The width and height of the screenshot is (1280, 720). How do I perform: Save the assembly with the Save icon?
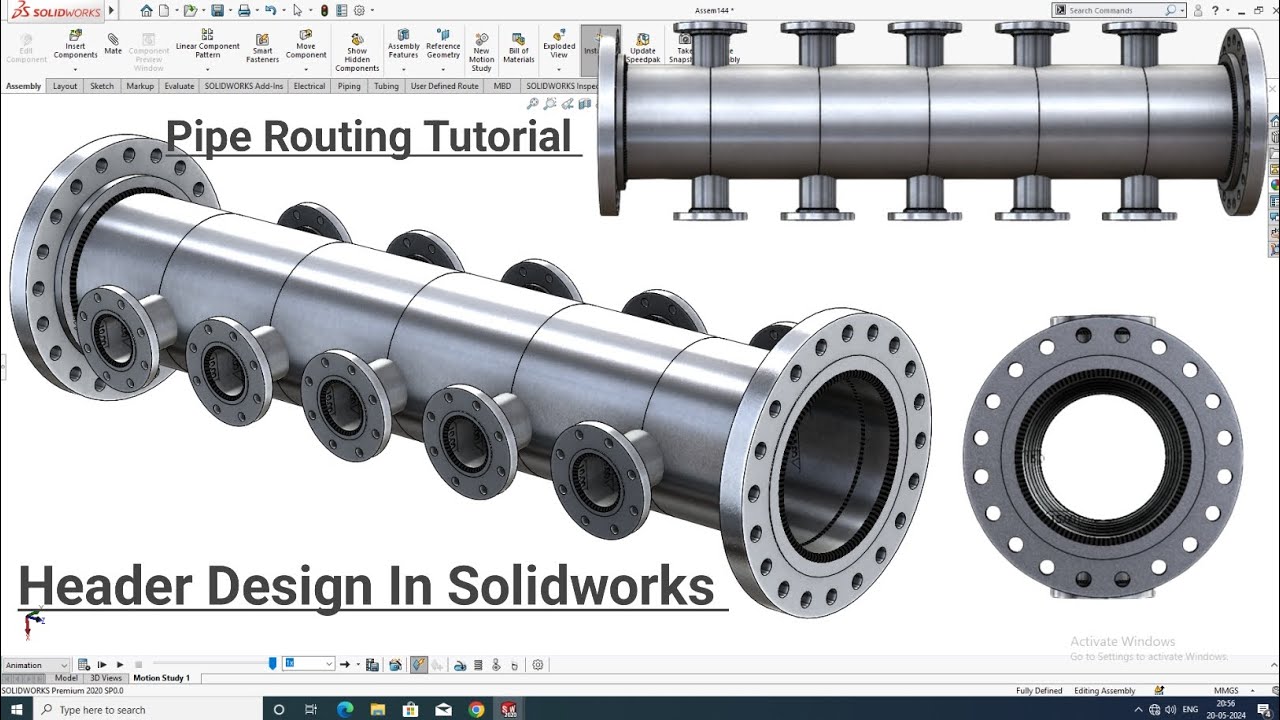tap(217, 10)
